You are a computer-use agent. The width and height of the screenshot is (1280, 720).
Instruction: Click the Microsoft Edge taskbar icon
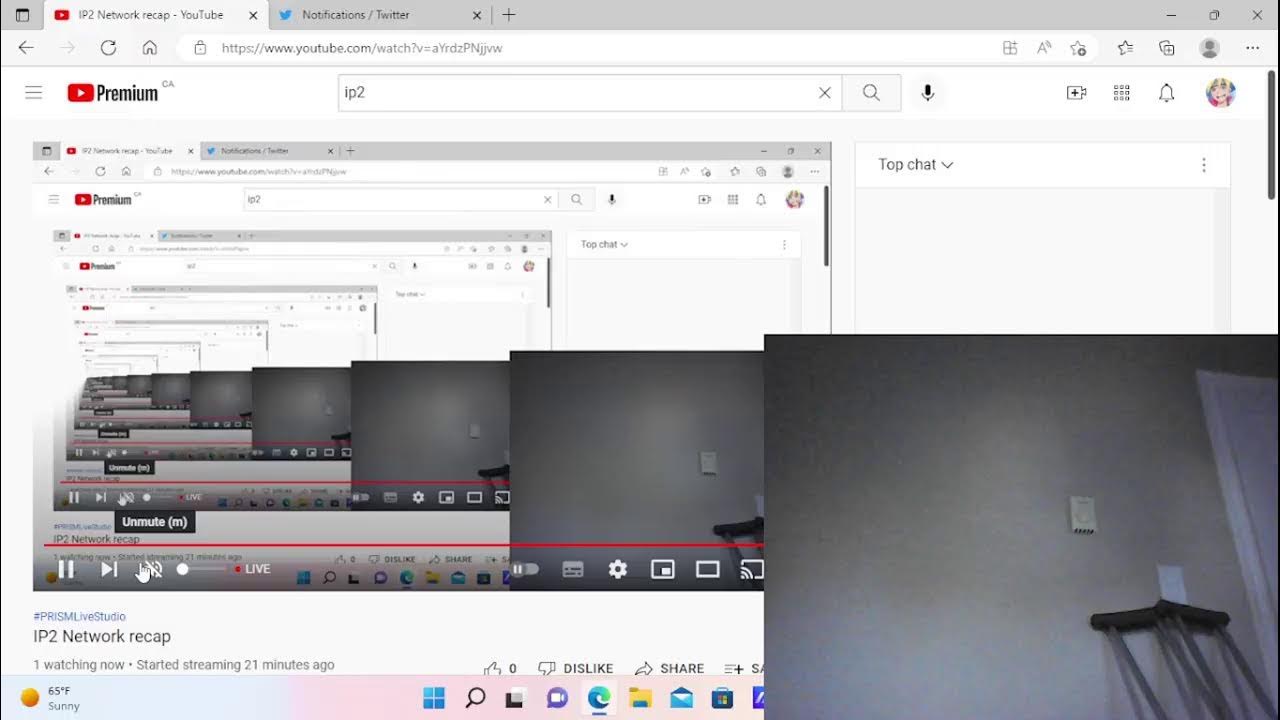(599, 698)
